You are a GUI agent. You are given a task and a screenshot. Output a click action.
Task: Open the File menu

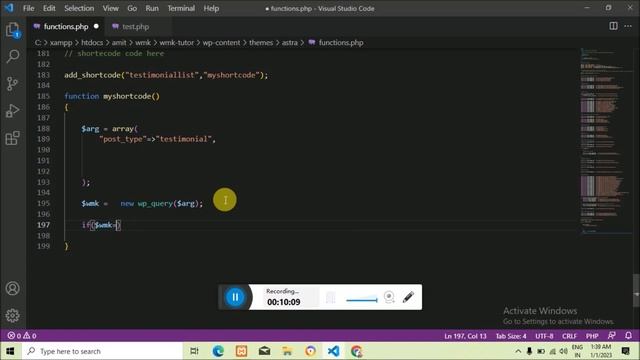29,8
